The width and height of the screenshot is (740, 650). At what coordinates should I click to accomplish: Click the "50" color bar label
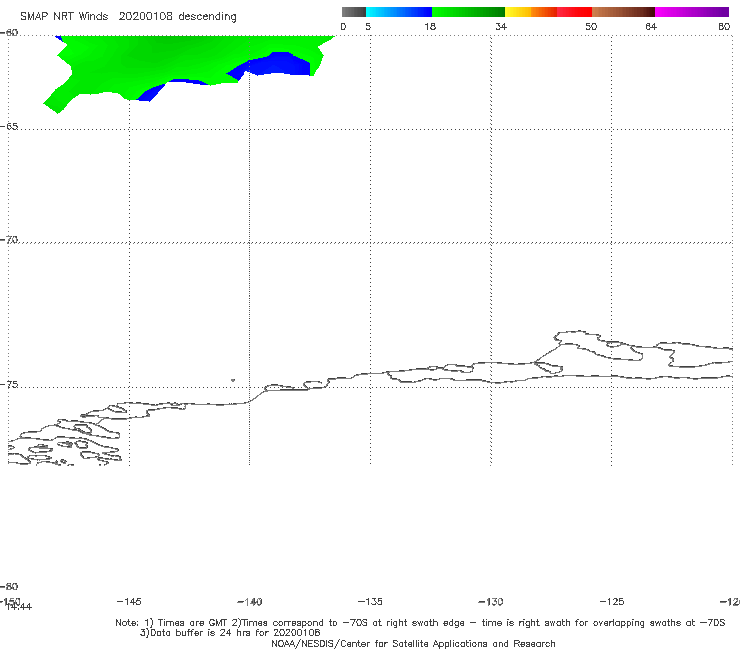click(591, 26)
